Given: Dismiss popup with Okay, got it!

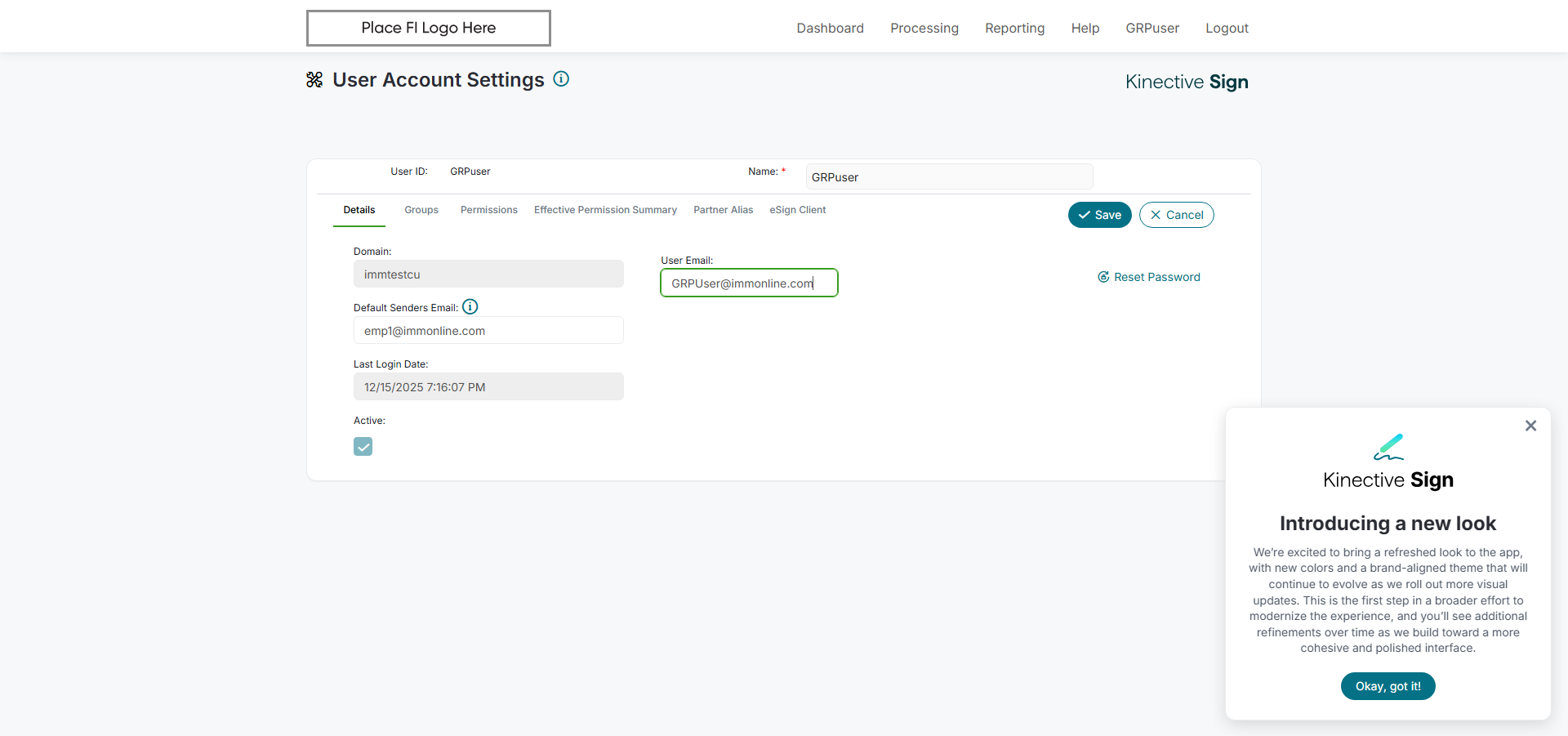Looking at the screenshot, I should tap(1388, 686).
